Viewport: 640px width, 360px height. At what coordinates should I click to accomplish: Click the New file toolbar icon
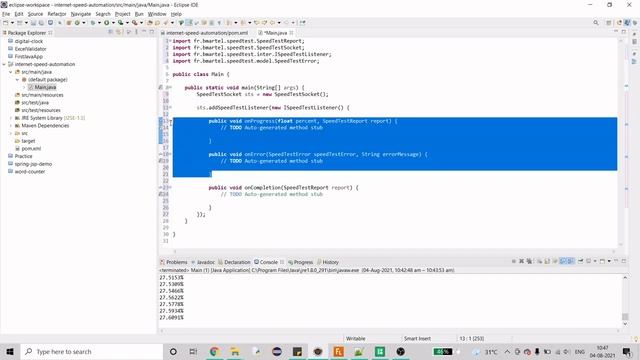pos(6,23)
